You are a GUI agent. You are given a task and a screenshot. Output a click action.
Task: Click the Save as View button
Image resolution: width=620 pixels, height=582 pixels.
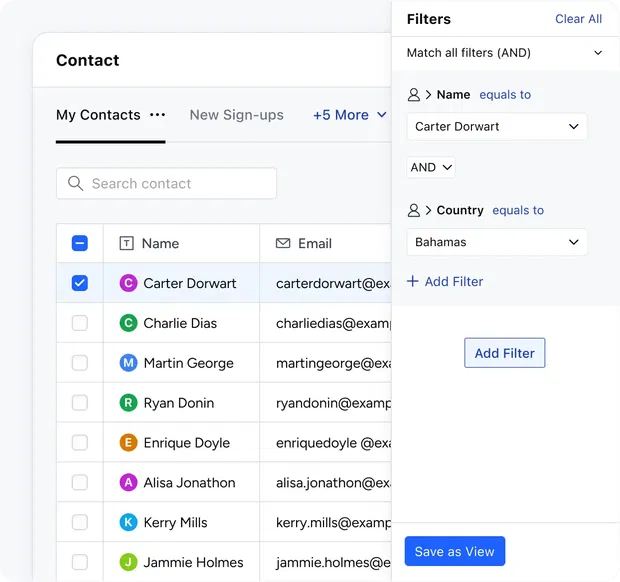[x=455, y=551]
